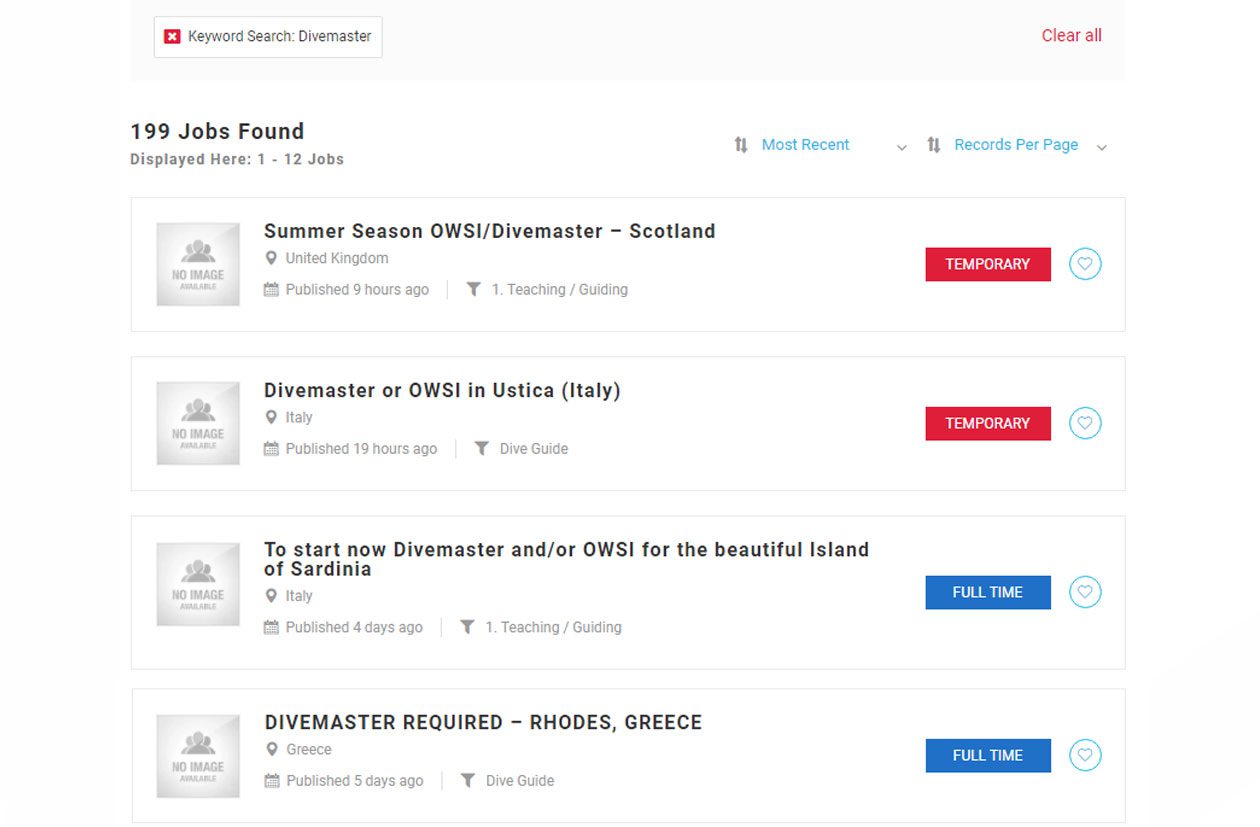Screen dimensions: 1260x827
Task: Click the Scotland job's no-image thumbnail
Action: 198,264
